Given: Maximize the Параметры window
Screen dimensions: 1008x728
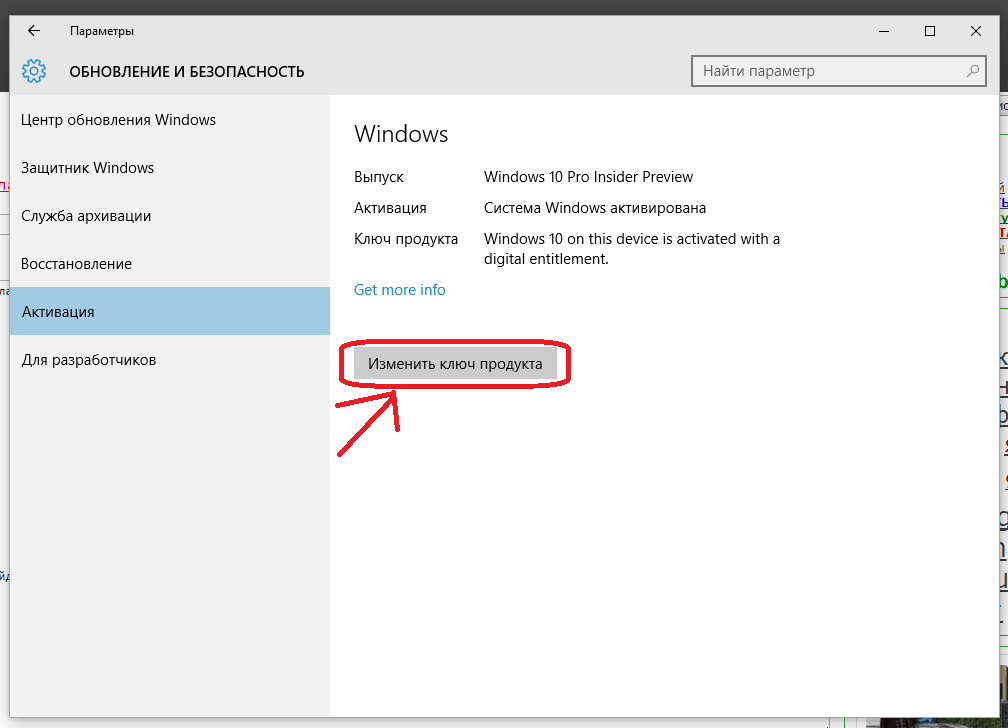Looking at the screenshot, I should click(x=930, y=31).
